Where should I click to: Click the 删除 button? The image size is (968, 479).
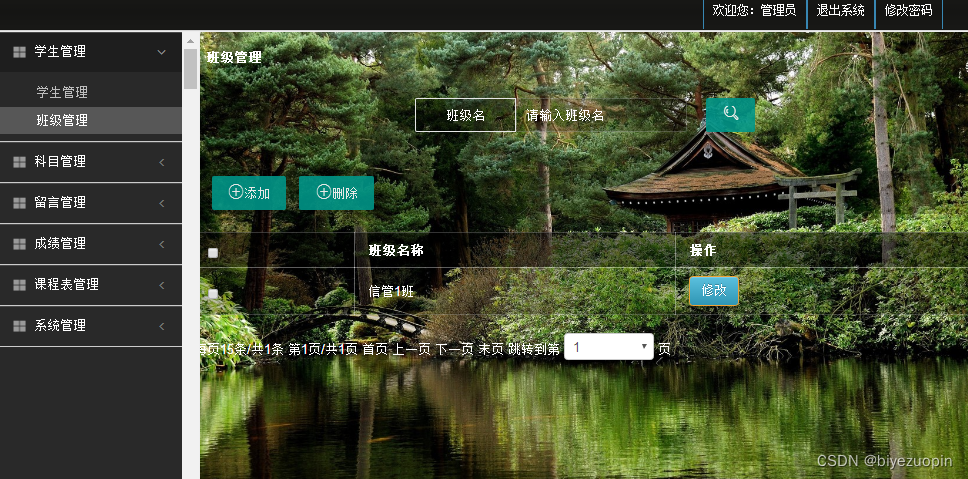click(336, 193)
